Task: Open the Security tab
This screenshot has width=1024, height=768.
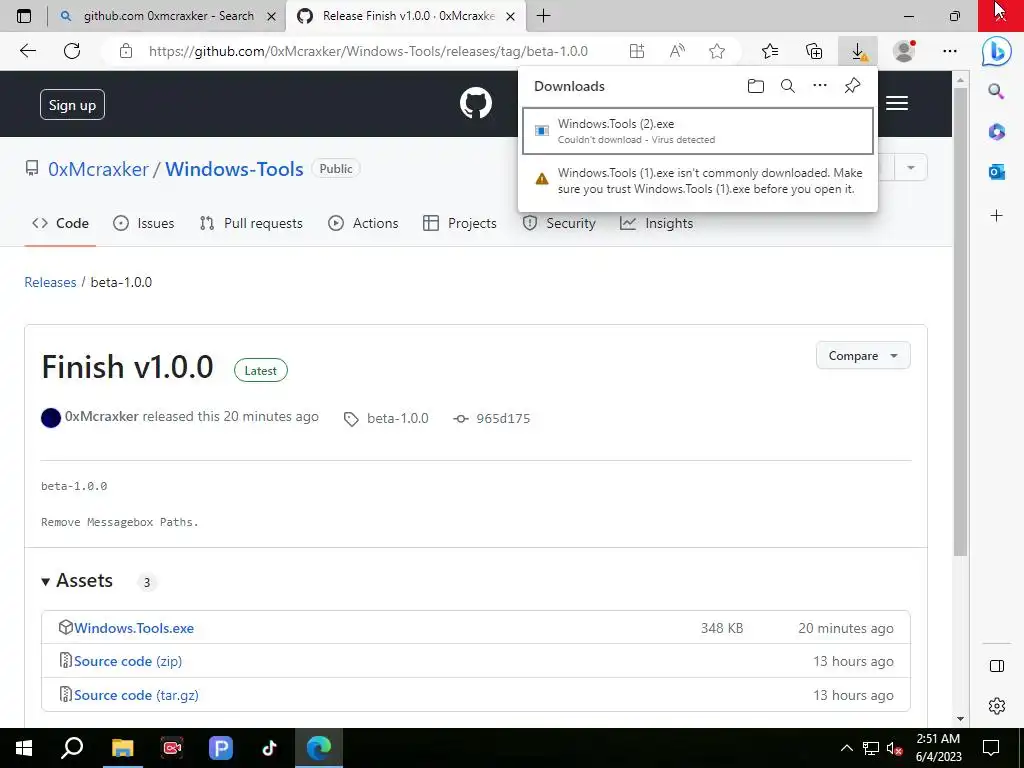Action: point(559,223)
